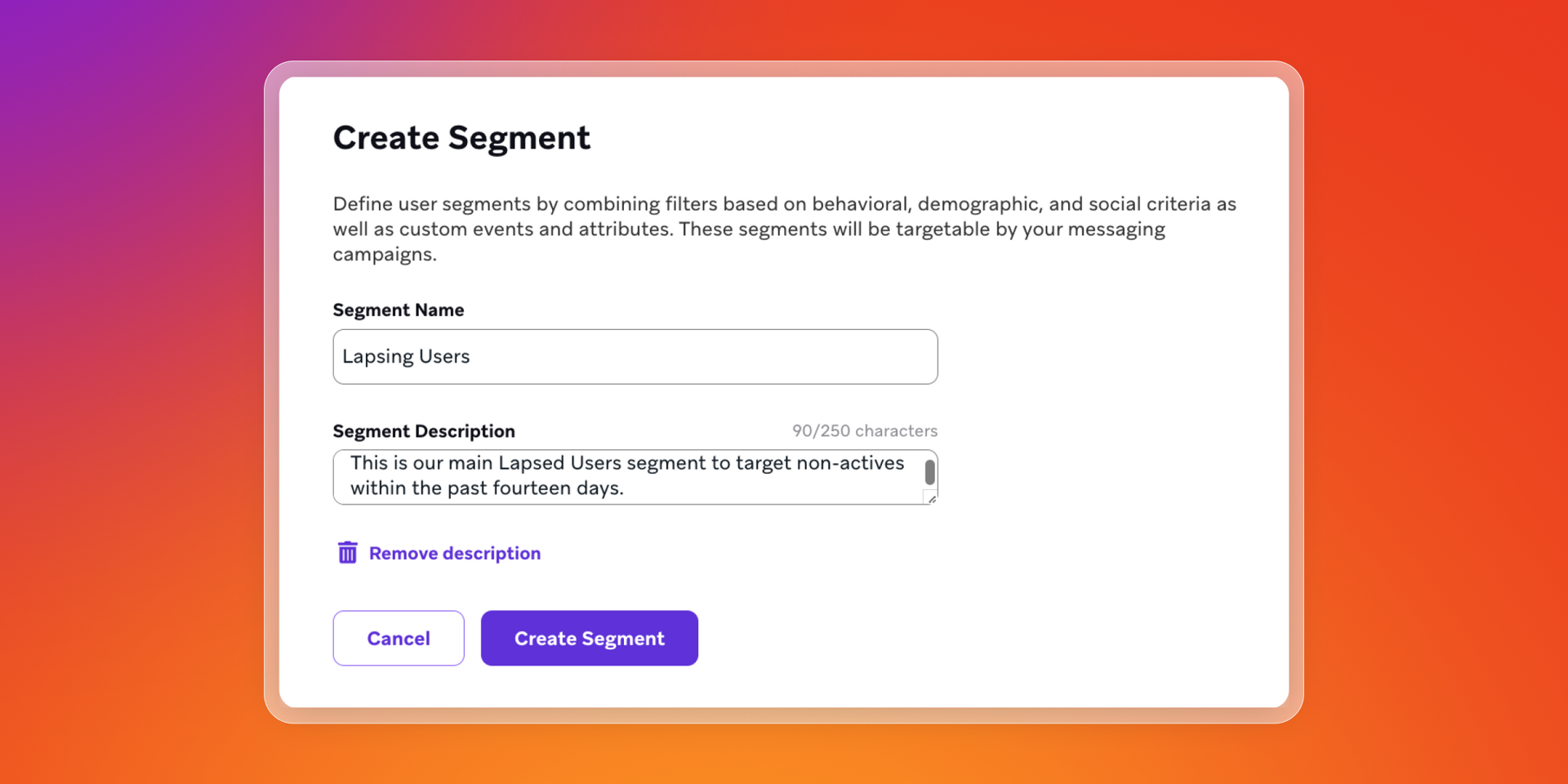Click the scrollbar thumb in the description box

click(929, 472)
